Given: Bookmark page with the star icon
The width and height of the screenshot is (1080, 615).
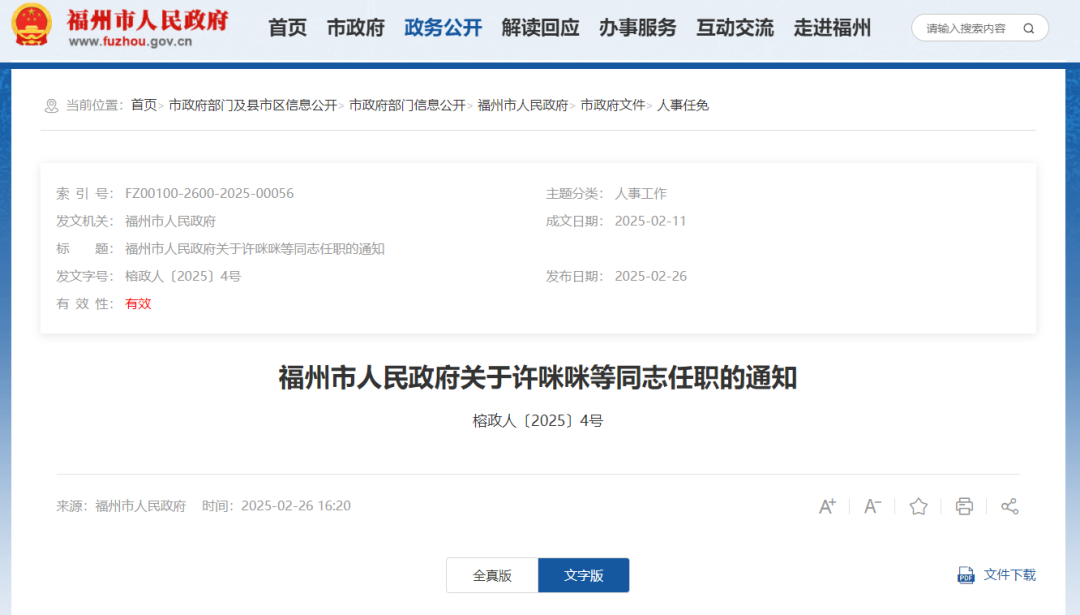Looking at the screenshot, I should pos(918,506).
